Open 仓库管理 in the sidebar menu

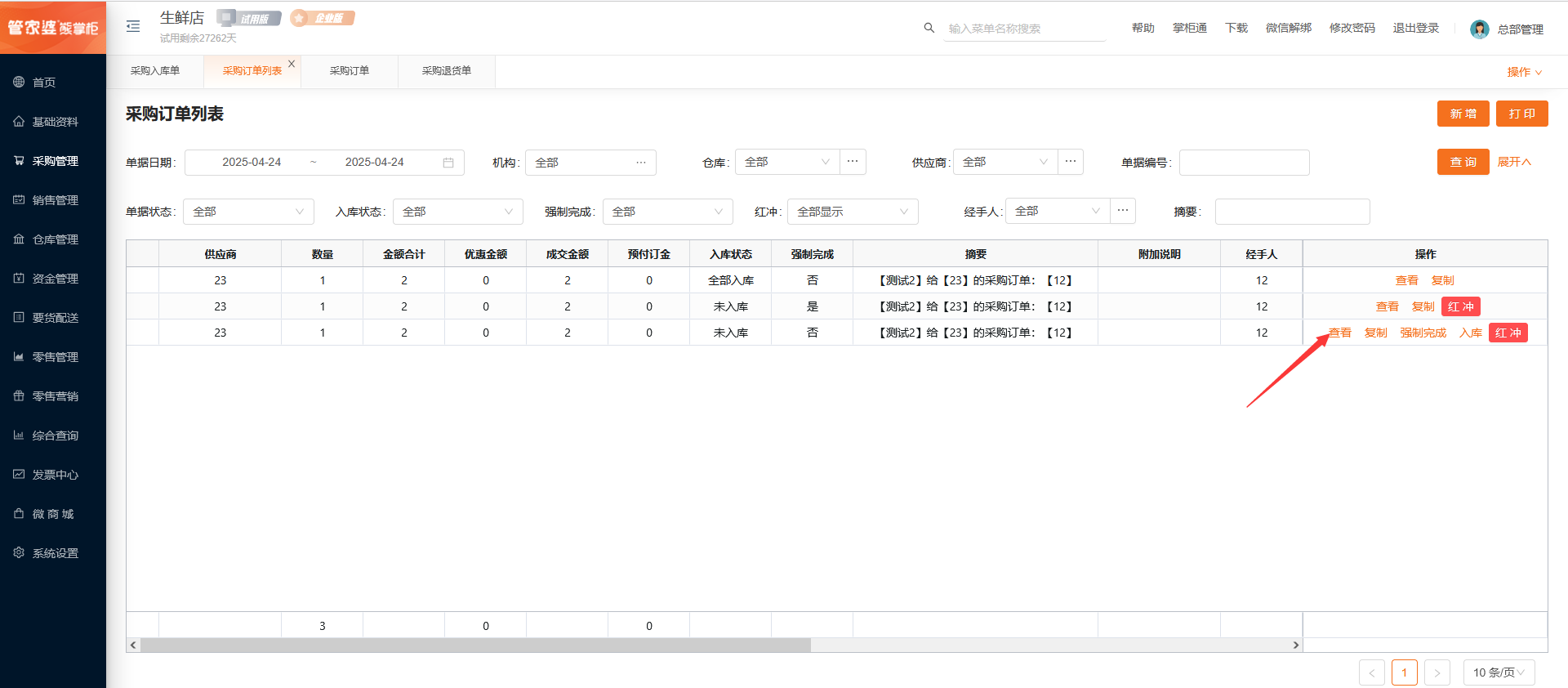click(55, 239)
